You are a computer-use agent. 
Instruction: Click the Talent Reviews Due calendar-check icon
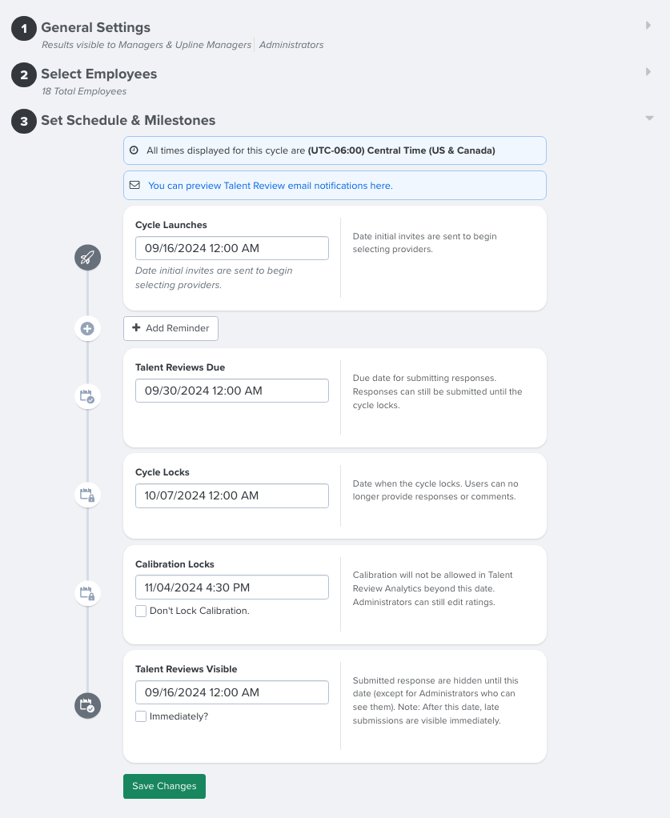pos(88,396)
